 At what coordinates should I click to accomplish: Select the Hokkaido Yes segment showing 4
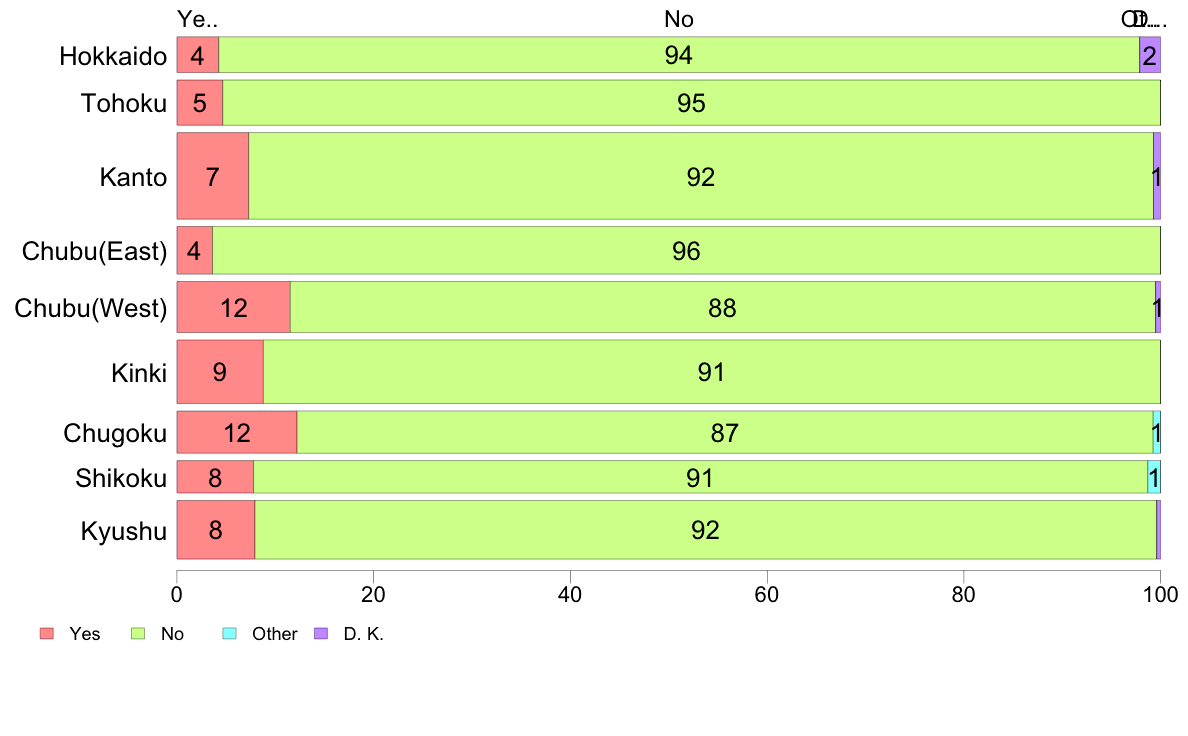pos(198,55)
